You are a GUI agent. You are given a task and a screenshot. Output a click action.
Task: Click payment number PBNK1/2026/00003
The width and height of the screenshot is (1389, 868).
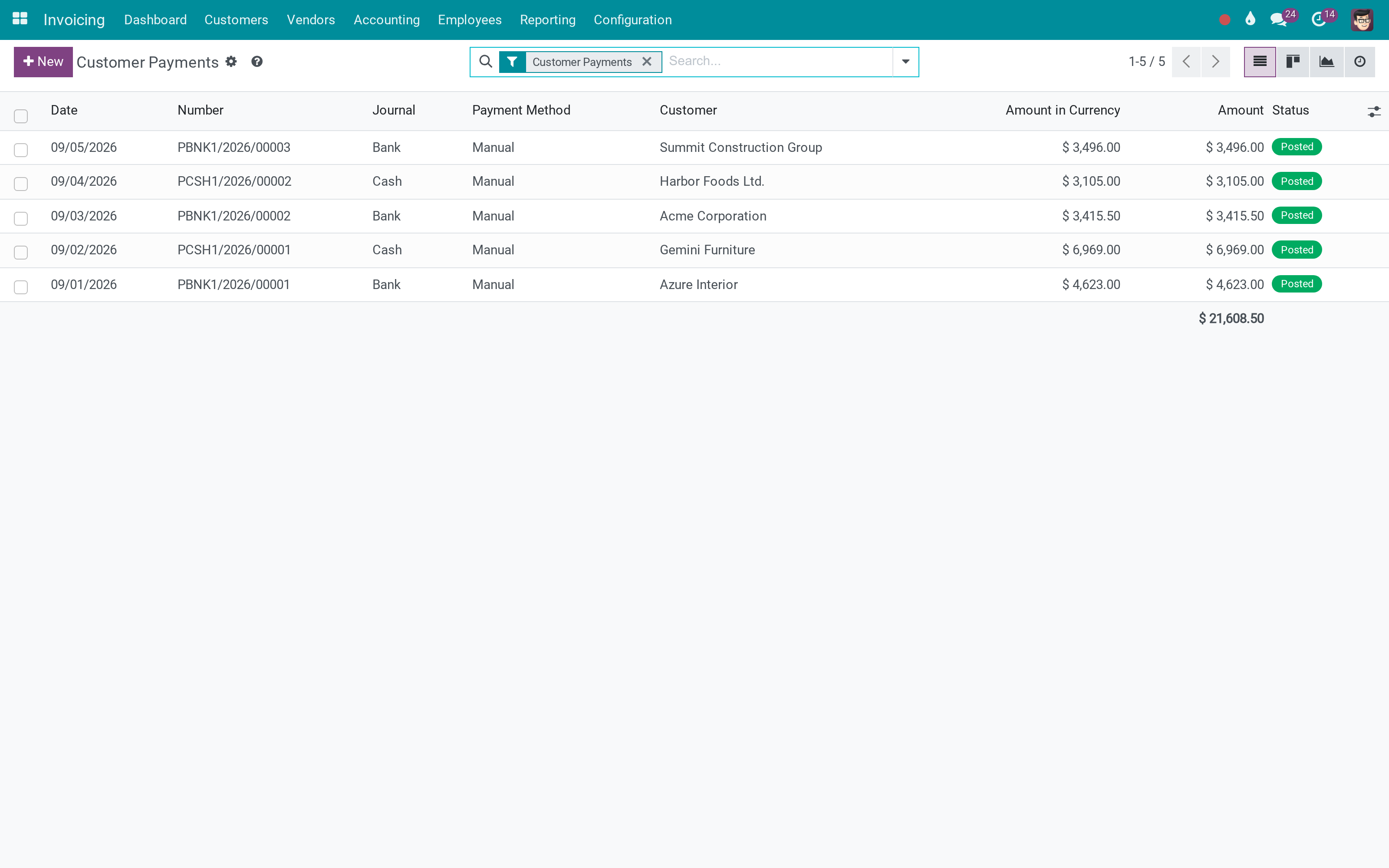tap(234, 148)
